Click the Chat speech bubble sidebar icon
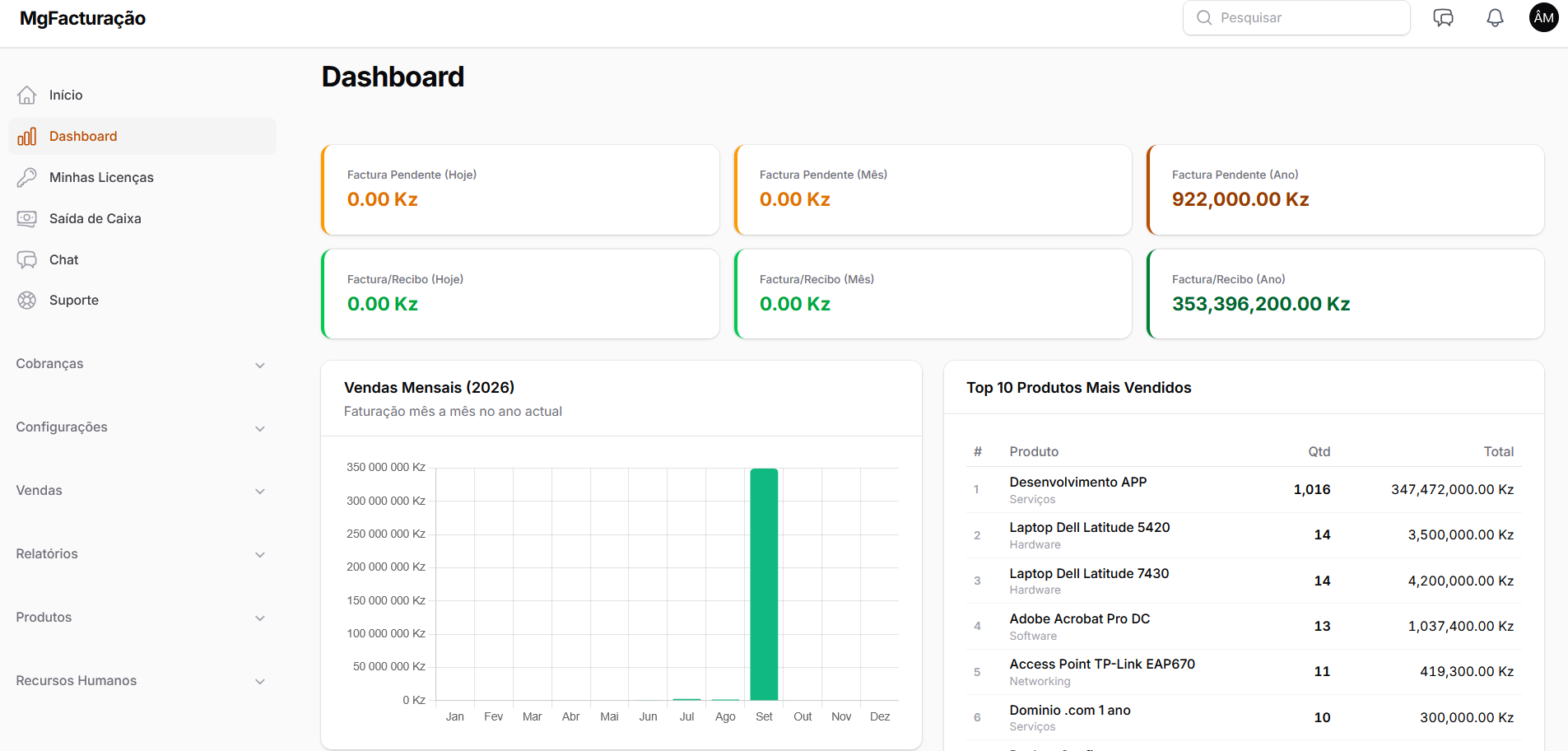 tap(27, 260)
